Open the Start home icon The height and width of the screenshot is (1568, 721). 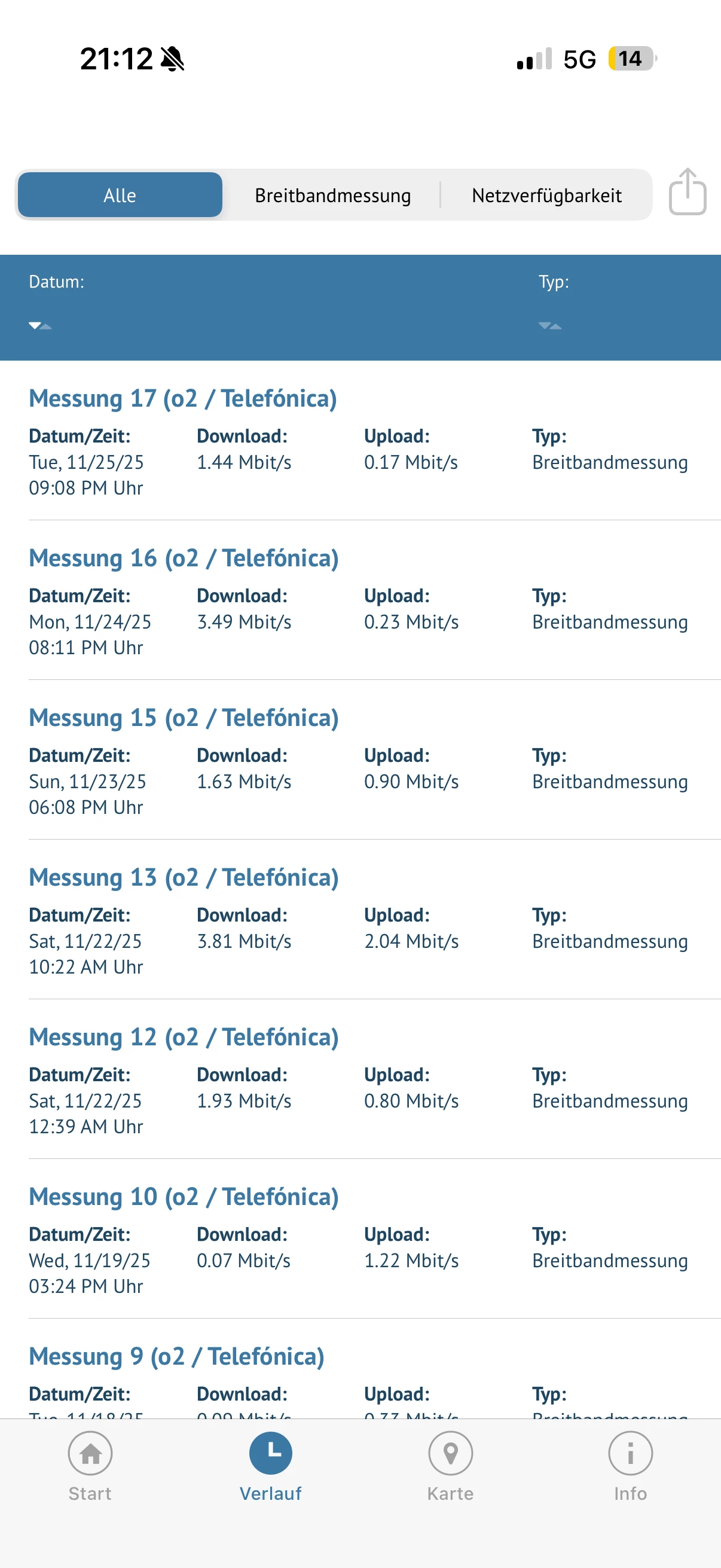90,1453
